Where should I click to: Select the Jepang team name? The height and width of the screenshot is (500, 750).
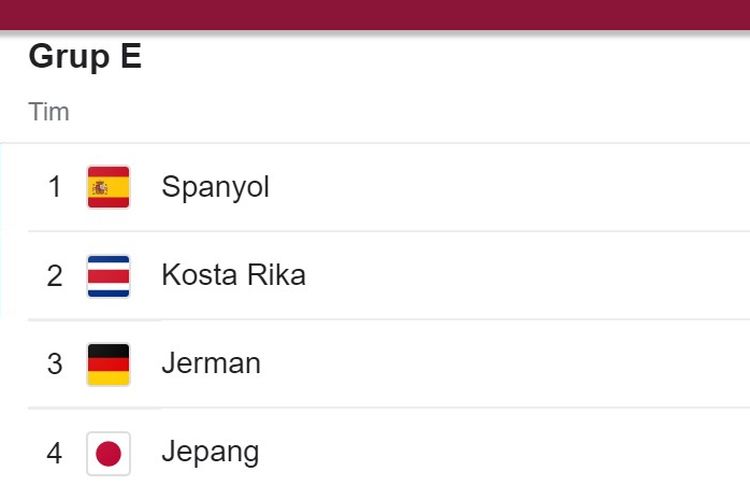pyautogui.click(x=210, y=453)
